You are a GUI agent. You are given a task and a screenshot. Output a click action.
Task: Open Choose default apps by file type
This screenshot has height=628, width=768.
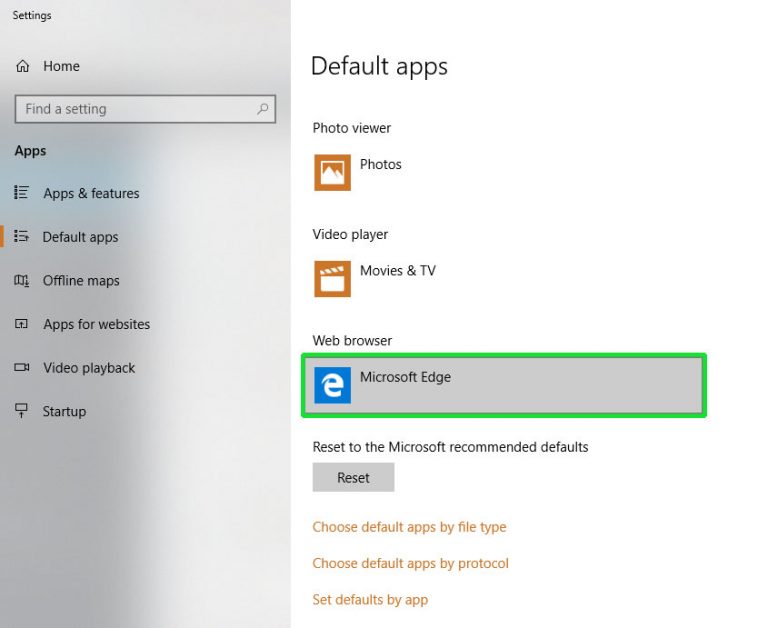[x=409, y=527]
